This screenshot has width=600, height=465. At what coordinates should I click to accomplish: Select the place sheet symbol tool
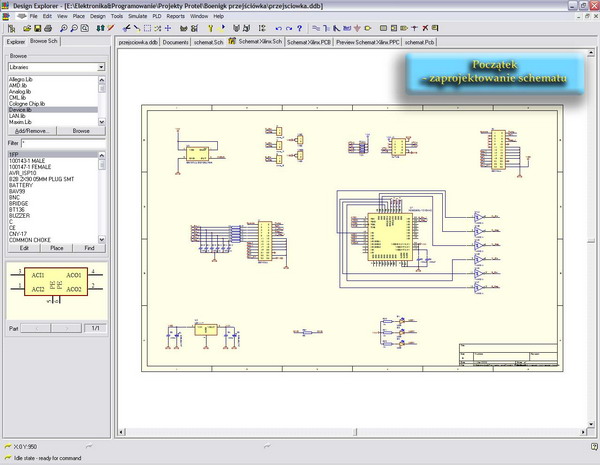point(383,28)
